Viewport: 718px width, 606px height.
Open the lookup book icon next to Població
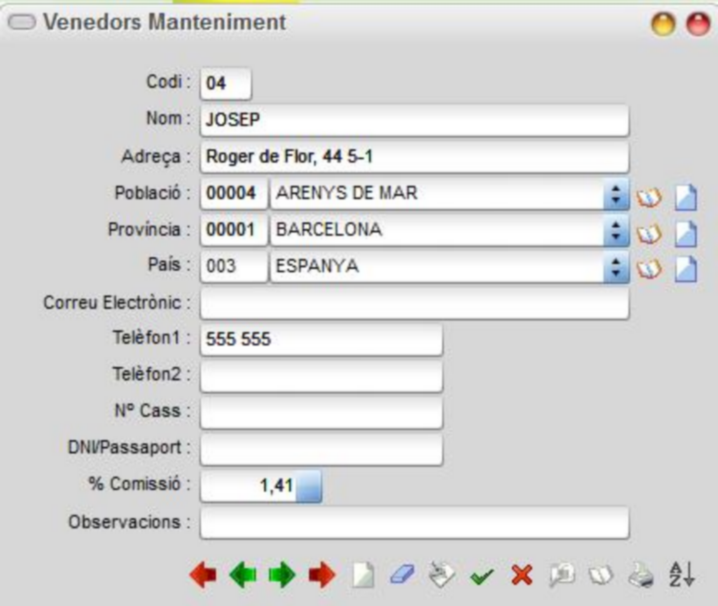coord(649,198)
